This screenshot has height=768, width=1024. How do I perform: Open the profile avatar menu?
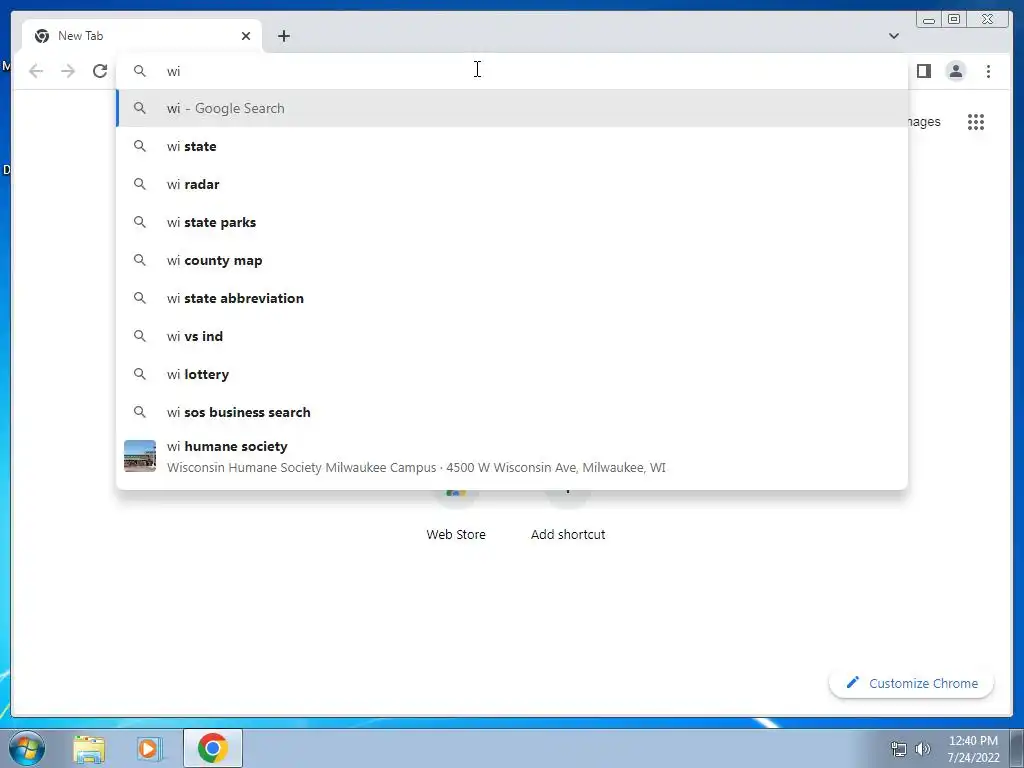(955, 71)
